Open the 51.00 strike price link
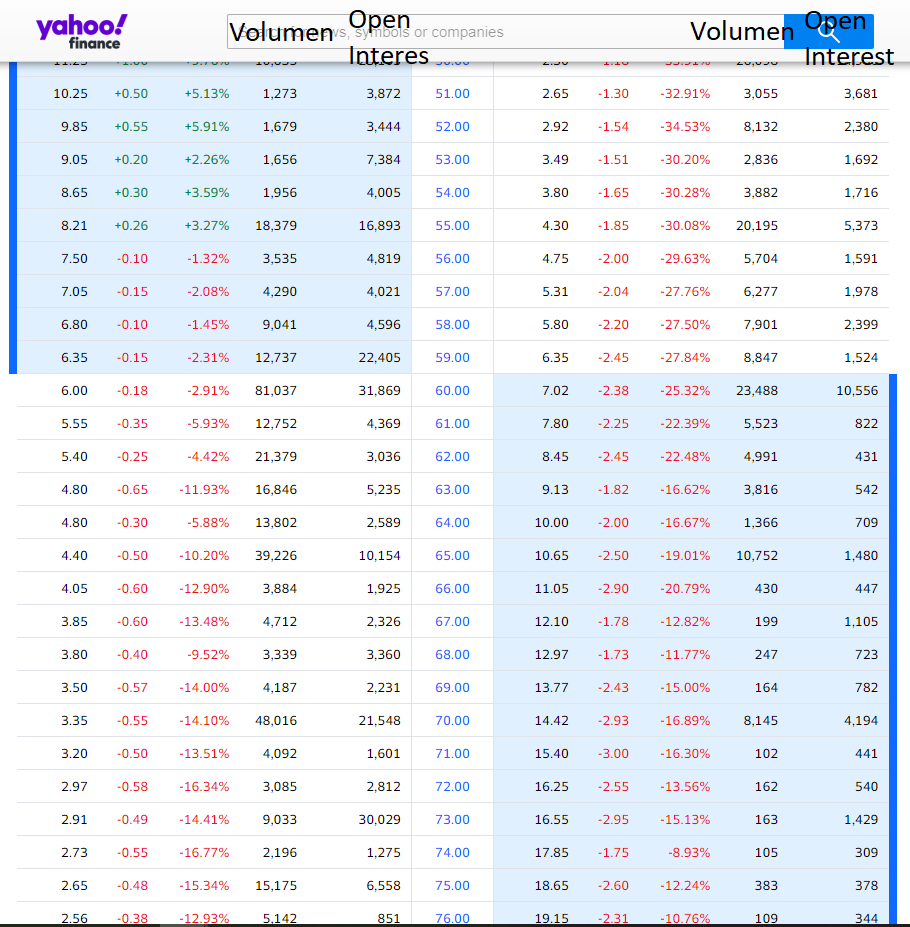Image resolution: width=910 pixels, height=927 pixels. click(452, 93)
